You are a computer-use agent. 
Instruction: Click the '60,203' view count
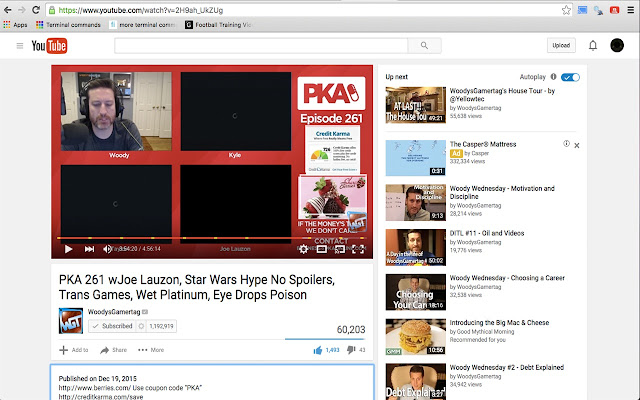[351, 329]
